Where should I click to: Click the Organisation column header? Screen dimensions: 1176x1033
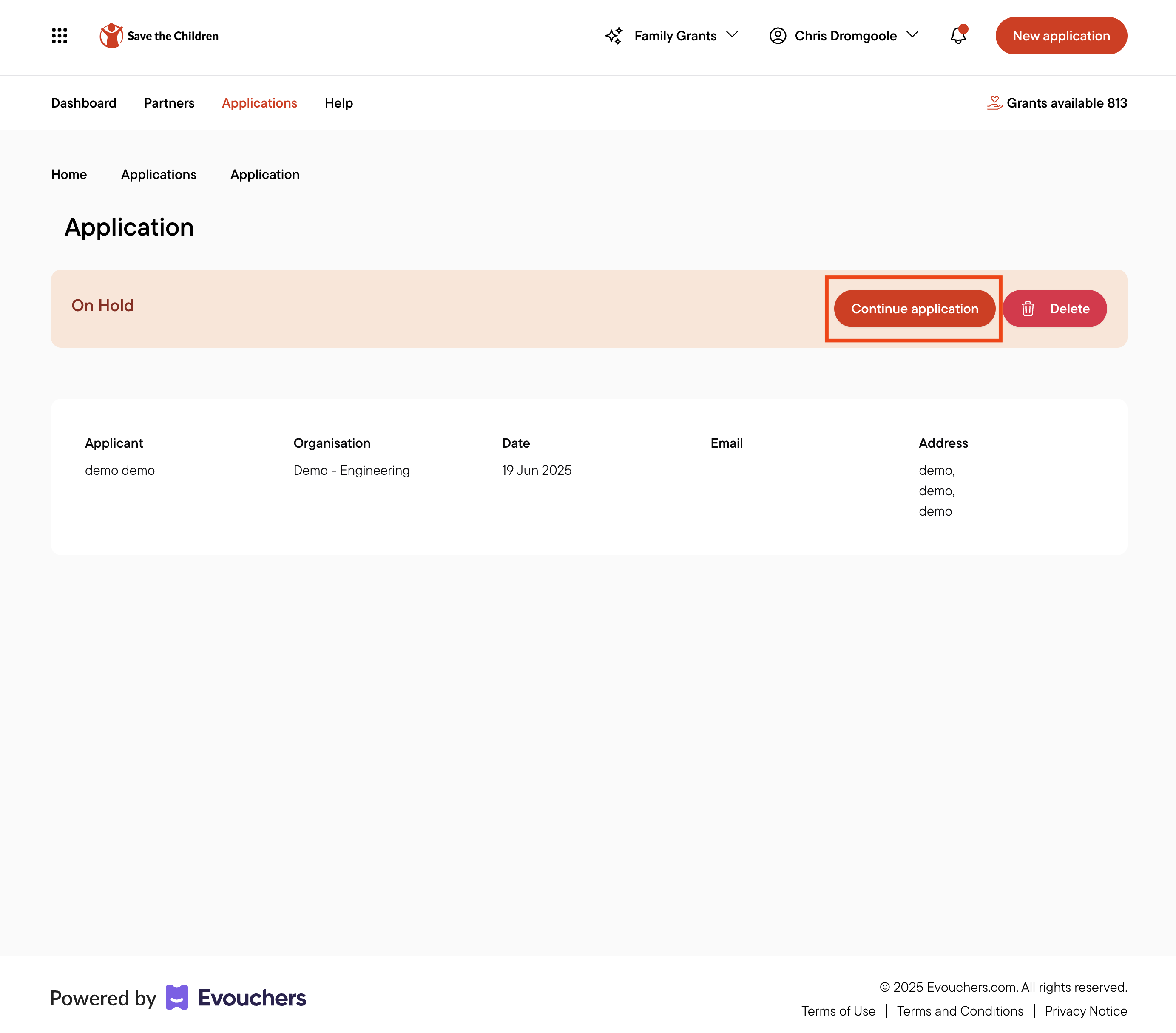(332, 443)
